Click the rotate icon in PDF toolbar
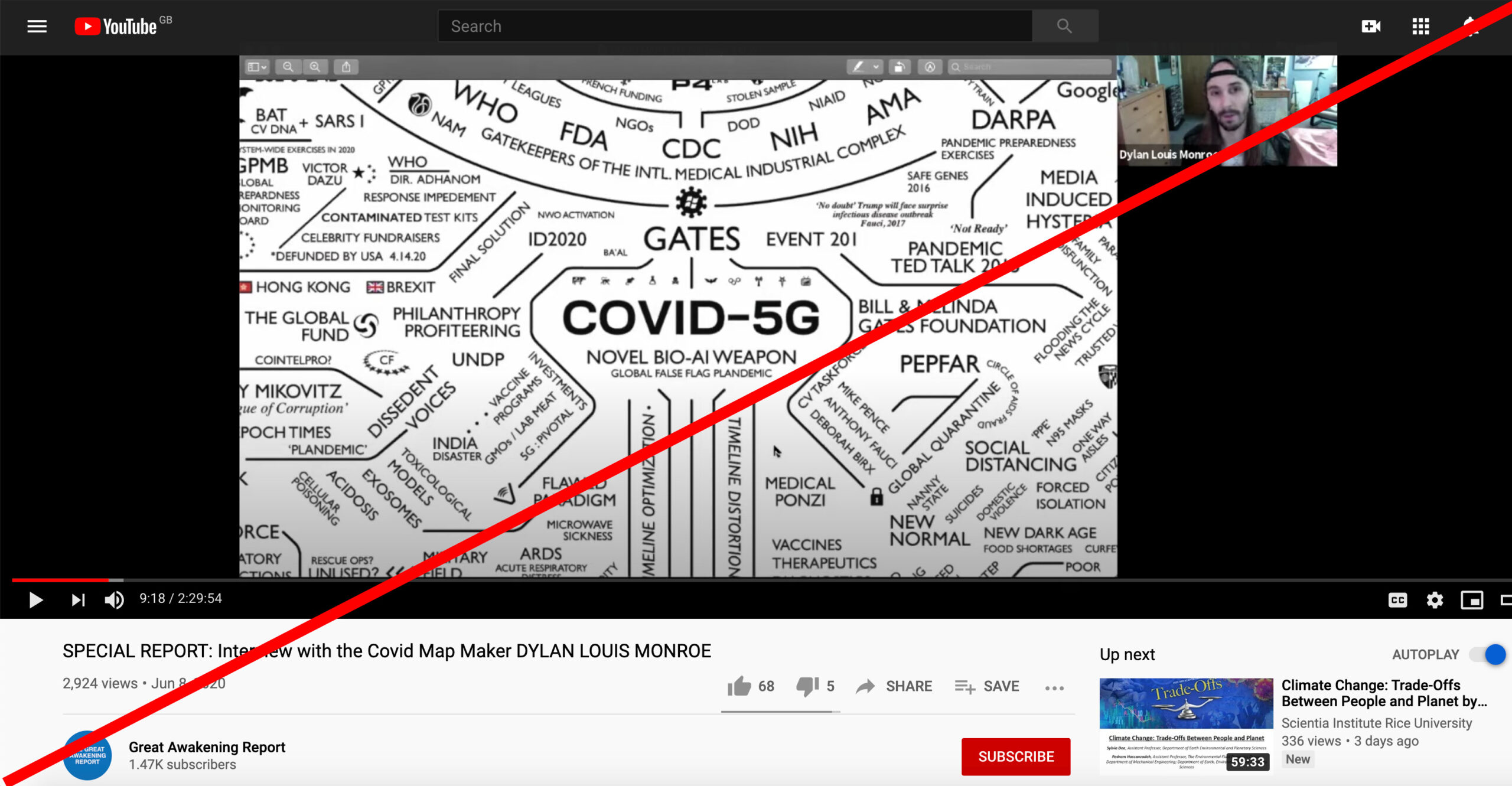This screenshot has width=1512, height=786. tap(900, 67)
